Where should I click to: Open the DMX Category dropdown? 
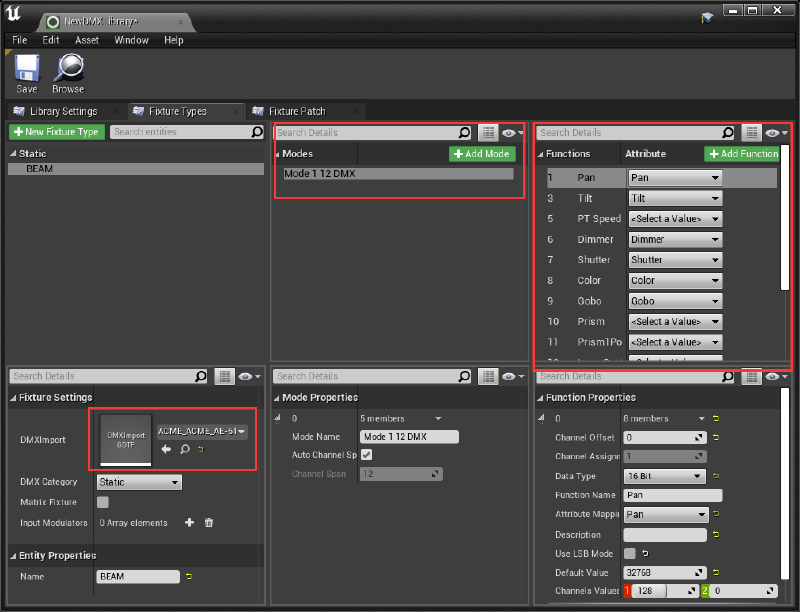point(139,483)
